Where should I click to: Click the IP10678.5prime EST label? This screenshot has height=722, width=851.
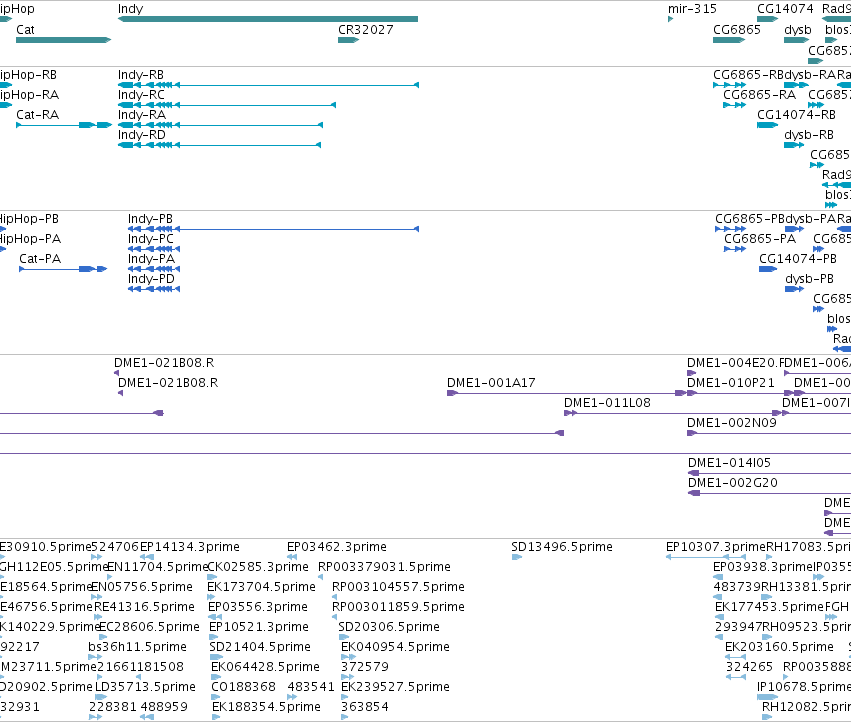click(804, 687)
